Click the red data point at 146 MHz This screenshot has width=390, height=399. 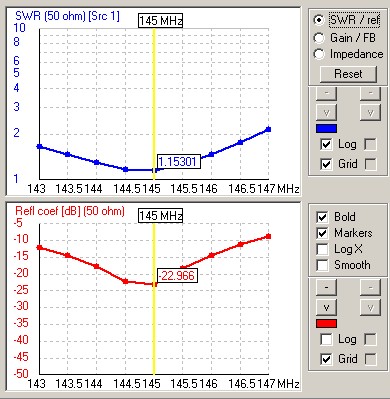click(211, 255)
